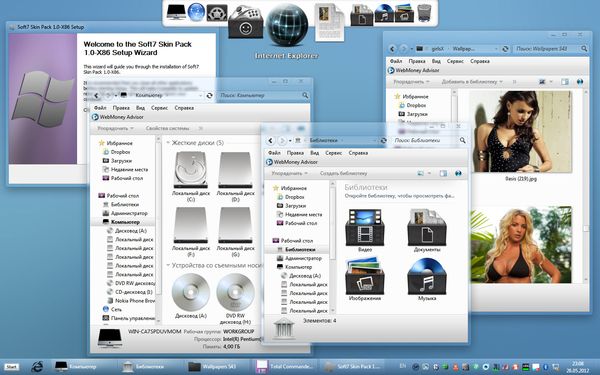Screen dimensions: 600x375
Task: Open Добавить в библиотеку dropdown in Wallpapers window
Action: point(472,82)
